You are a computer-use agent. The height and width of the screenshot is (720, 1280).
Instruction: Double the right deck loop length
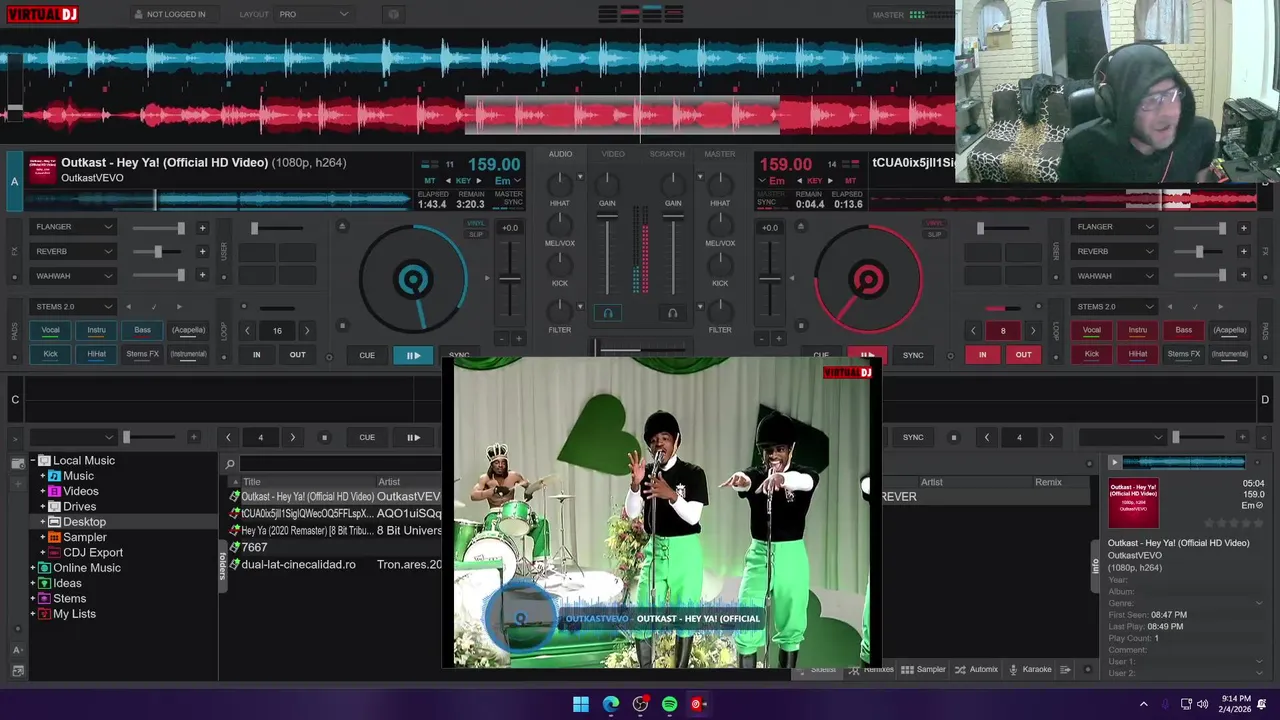pyautogui.click(x=1033, y=330)
